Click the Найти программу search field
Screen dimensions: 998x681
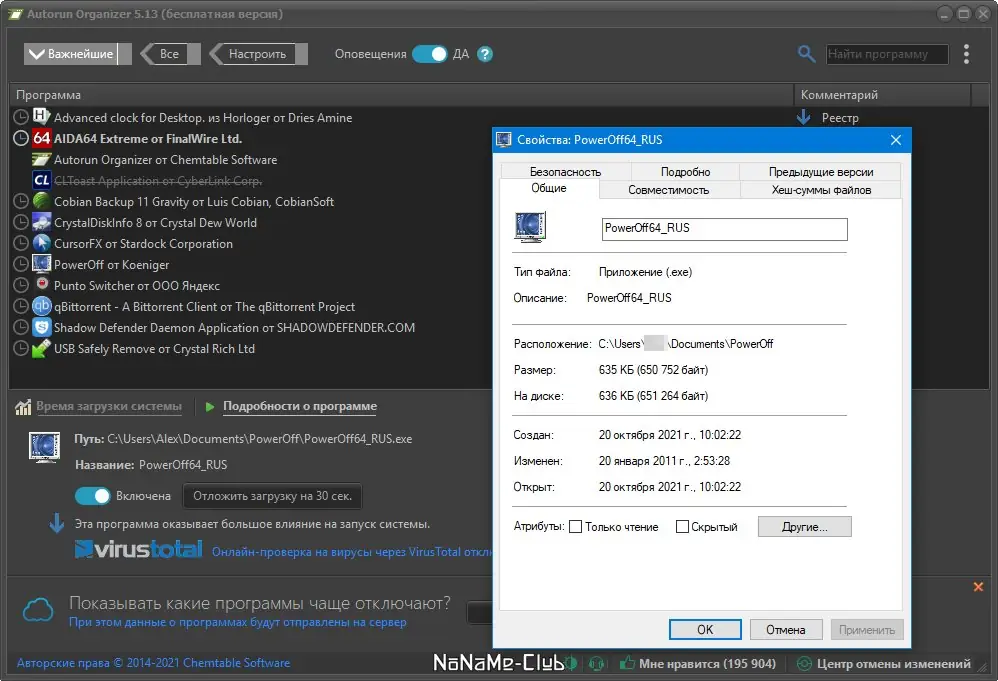[x=887, y=54]
